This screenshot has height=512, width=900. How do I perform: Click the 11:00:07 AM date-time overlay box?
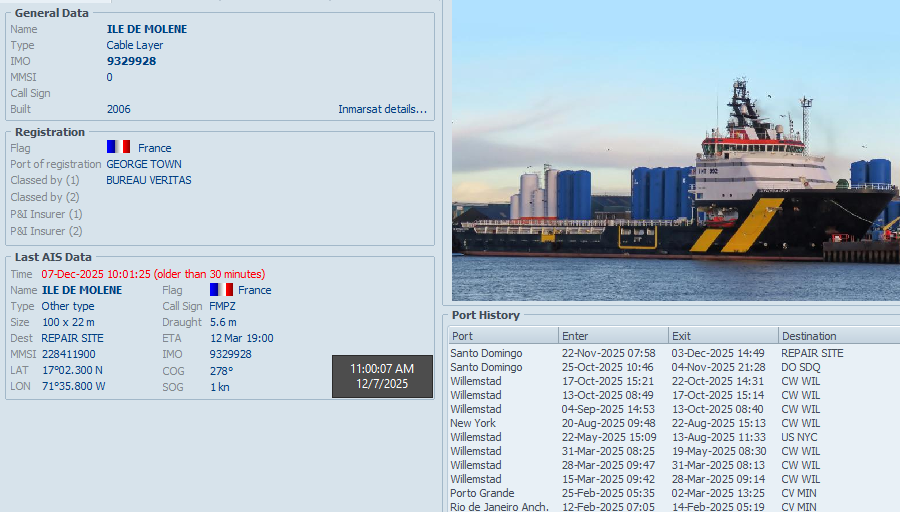(x=382, y=376)
